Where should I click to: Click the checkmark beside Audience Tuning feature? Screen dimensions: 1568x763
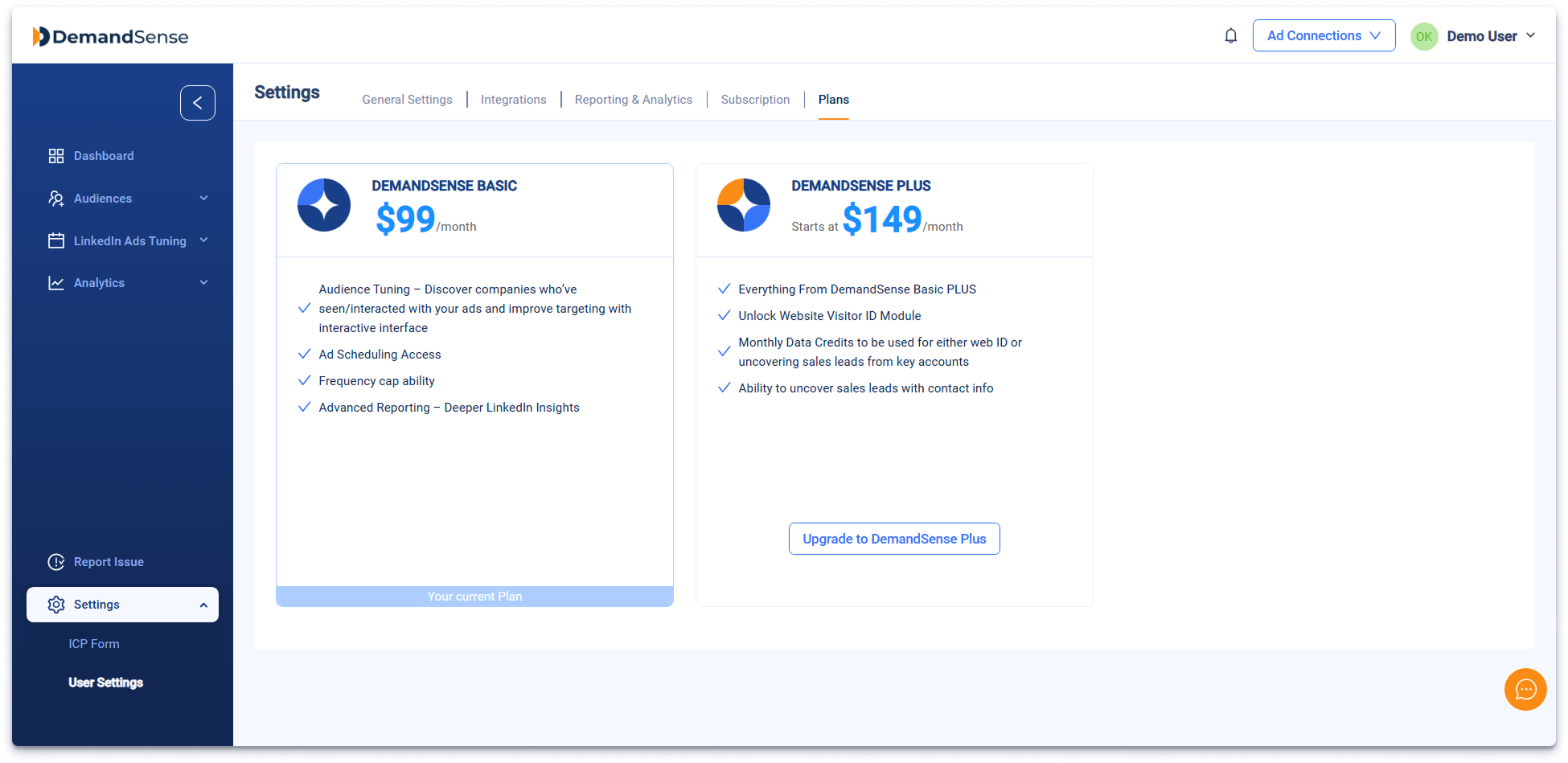305,308
